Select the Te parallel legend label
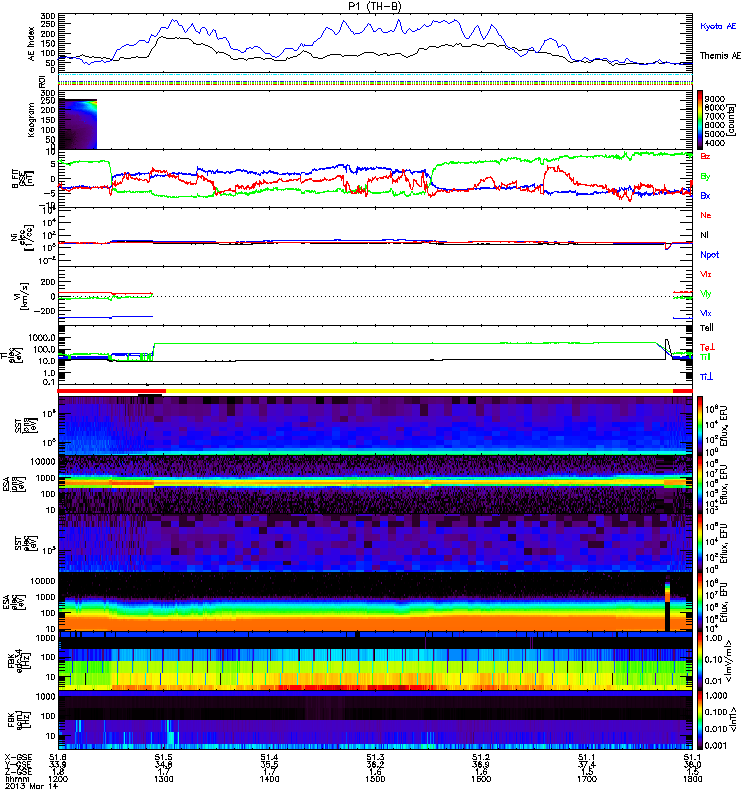Image resolution: width=750 pixels, height=800 pixels. (707, 328)
